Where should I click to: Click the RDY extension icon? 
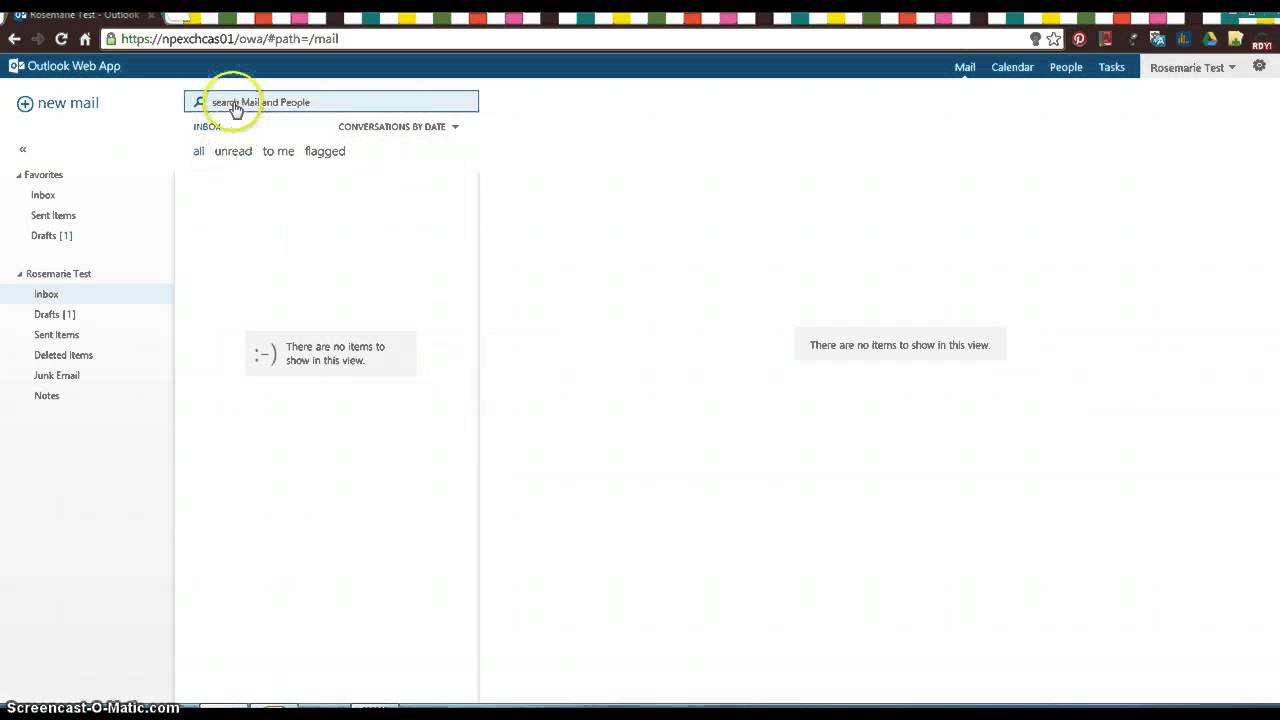(1261, 41)
